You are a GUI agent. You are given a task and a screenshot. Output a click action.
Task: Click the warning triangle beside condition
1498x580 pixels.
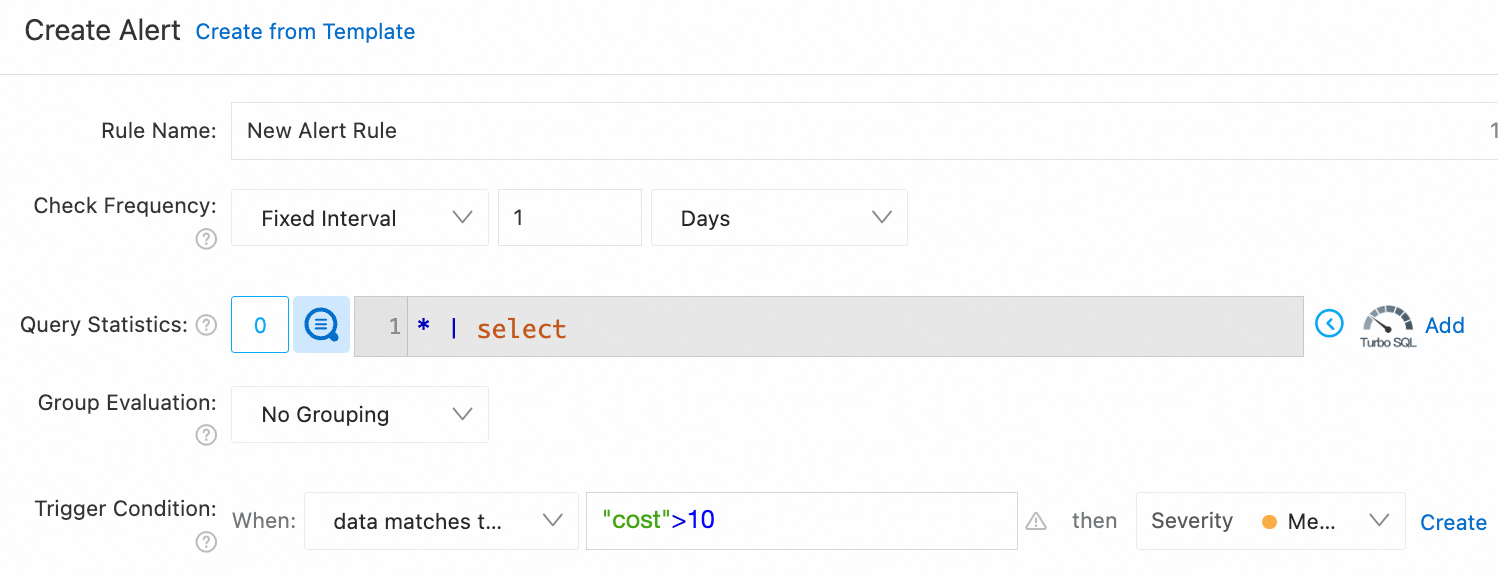tap(1036, 521)
